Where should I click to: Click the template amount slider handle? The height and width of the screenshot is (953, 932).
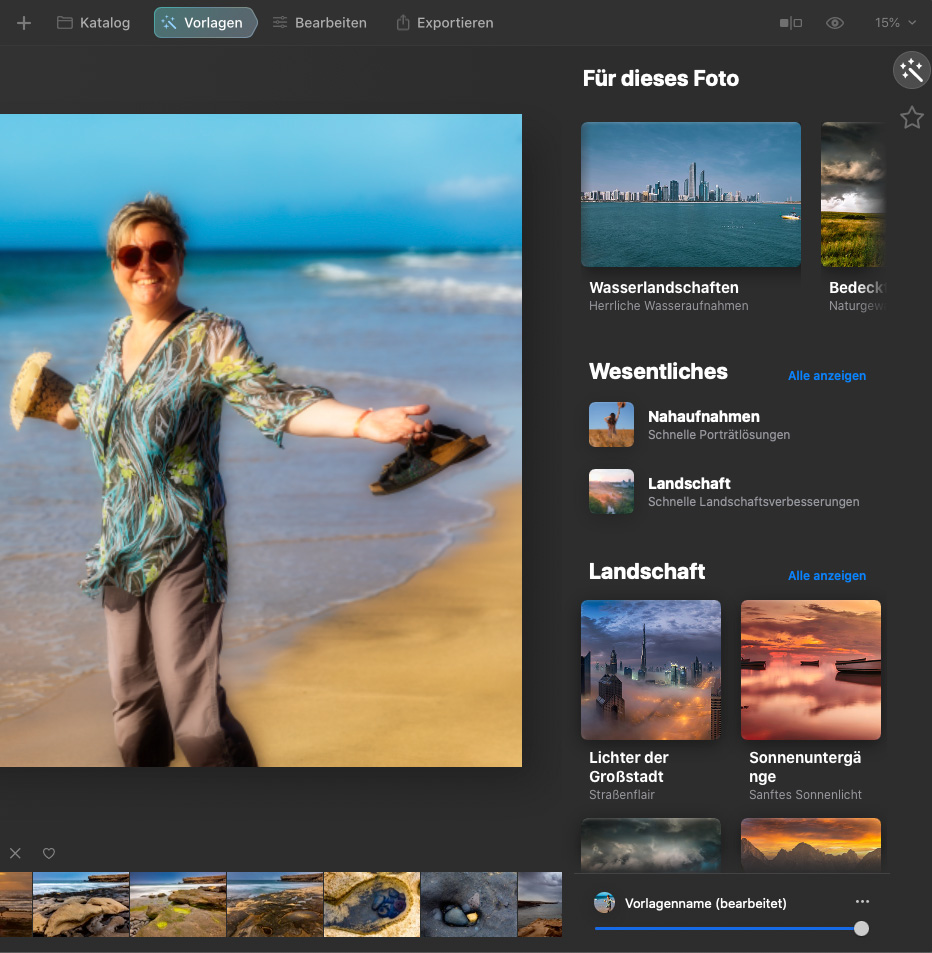[x=861, y=928]
